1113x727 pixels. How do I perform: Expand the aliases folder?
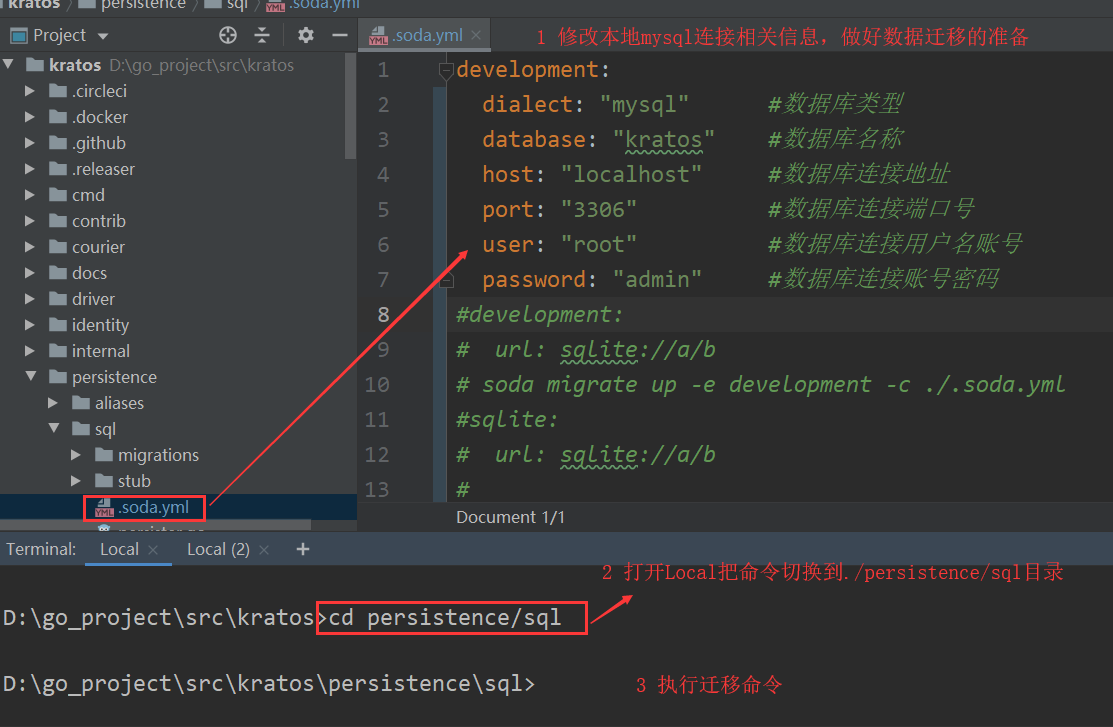53,403
